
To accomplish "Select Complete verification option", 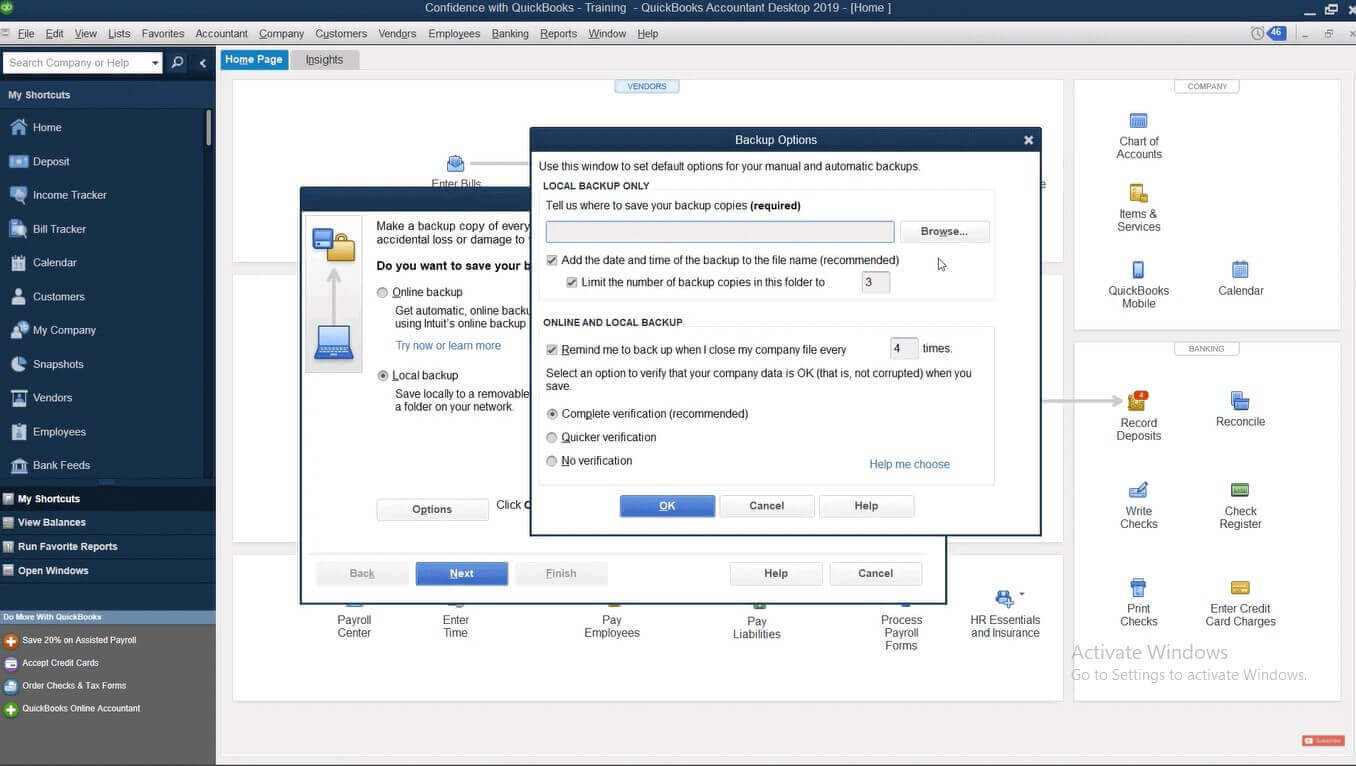I will coord(552,414).
